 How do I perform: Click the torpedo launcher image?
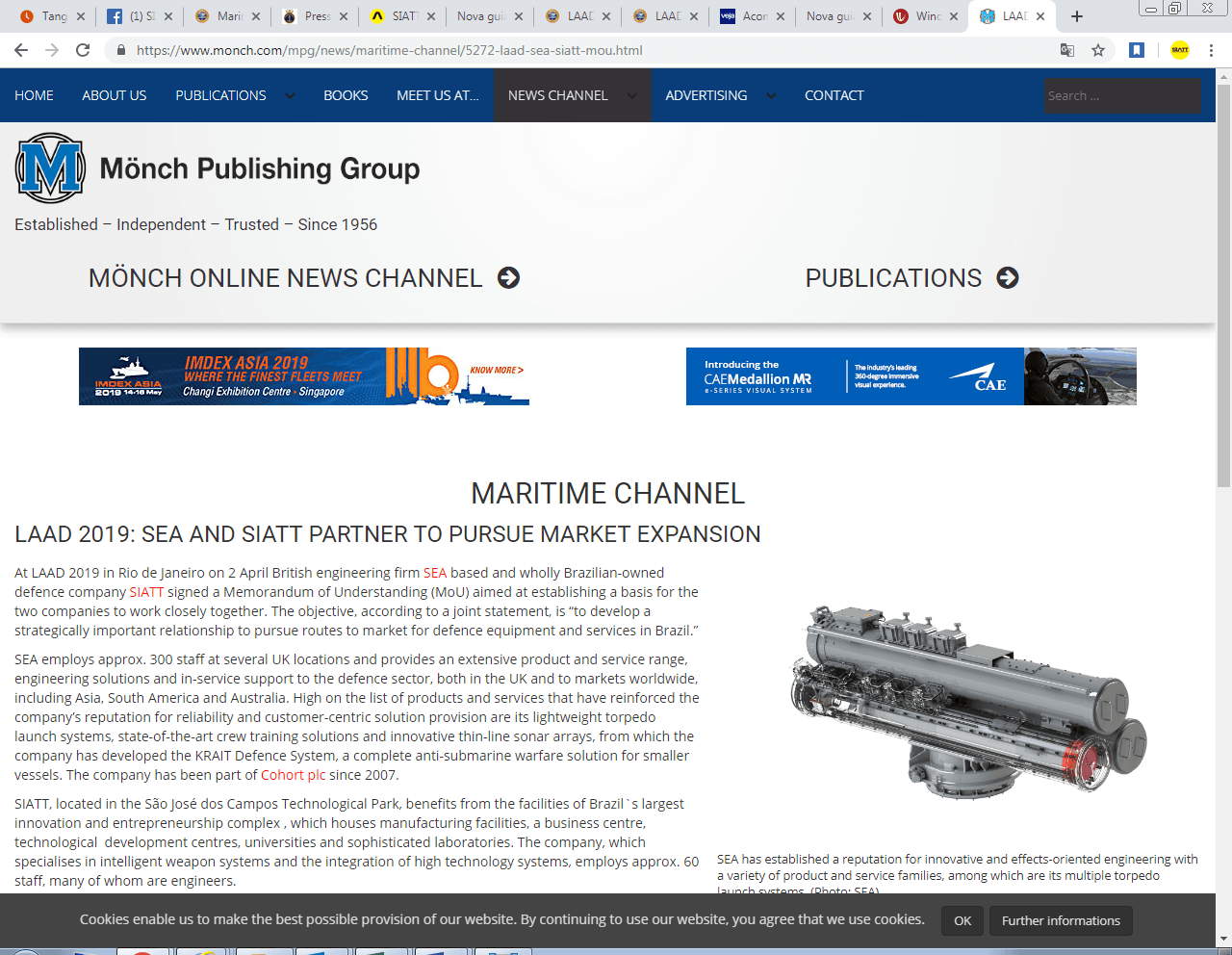[x=967, y=703]
